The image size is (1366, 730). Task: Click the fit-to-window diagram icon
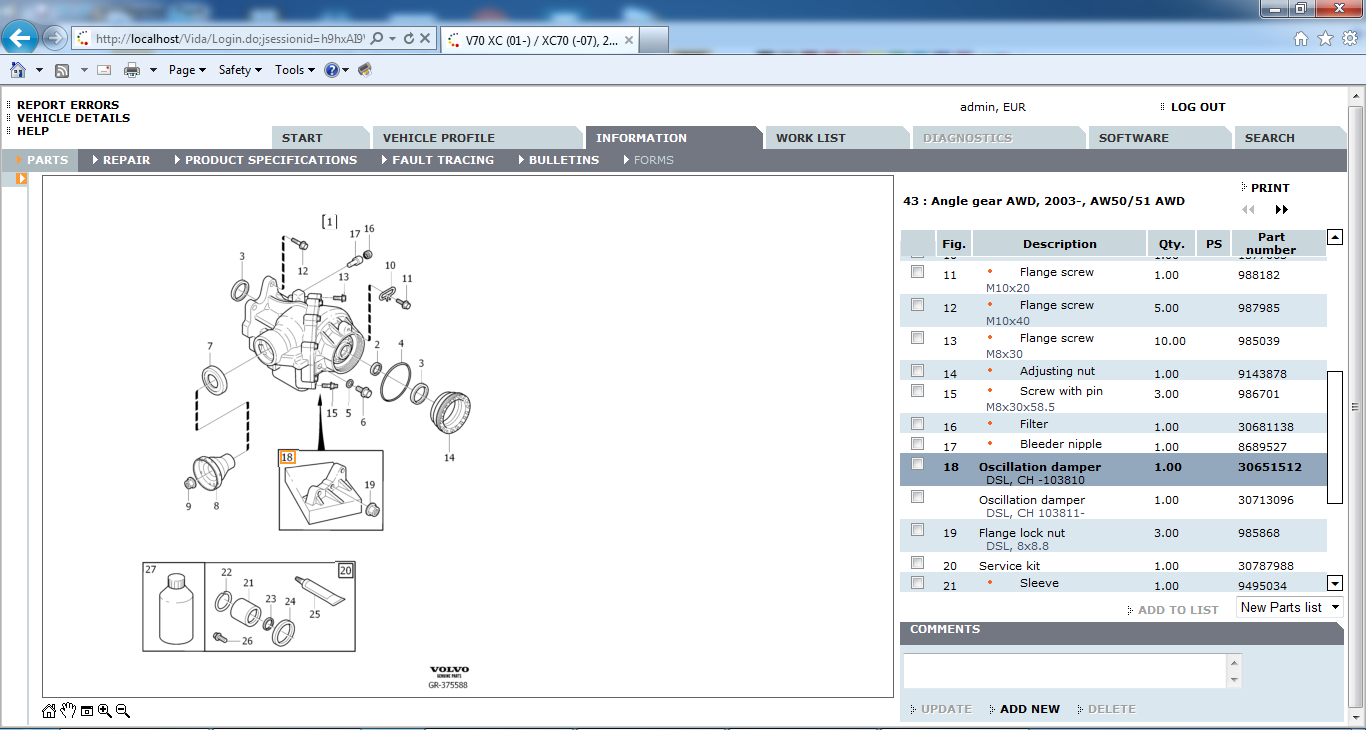(x=87, y=711)
